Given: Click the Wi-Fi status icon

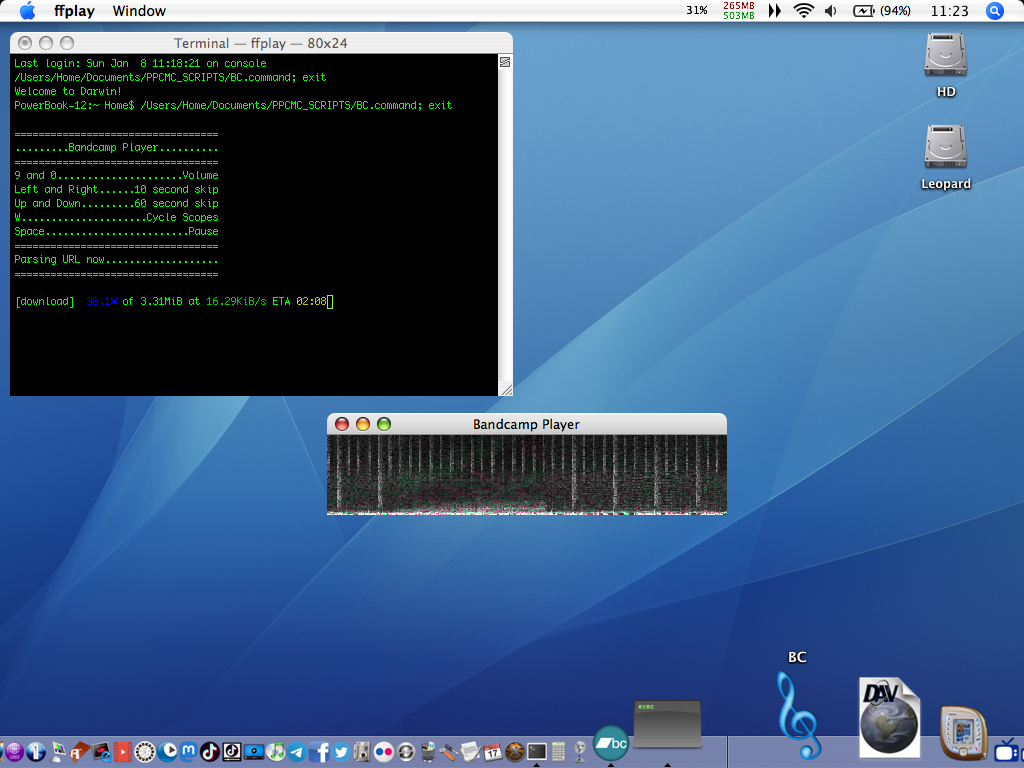Looking at the screenshot, I should (x=803, y=10).
